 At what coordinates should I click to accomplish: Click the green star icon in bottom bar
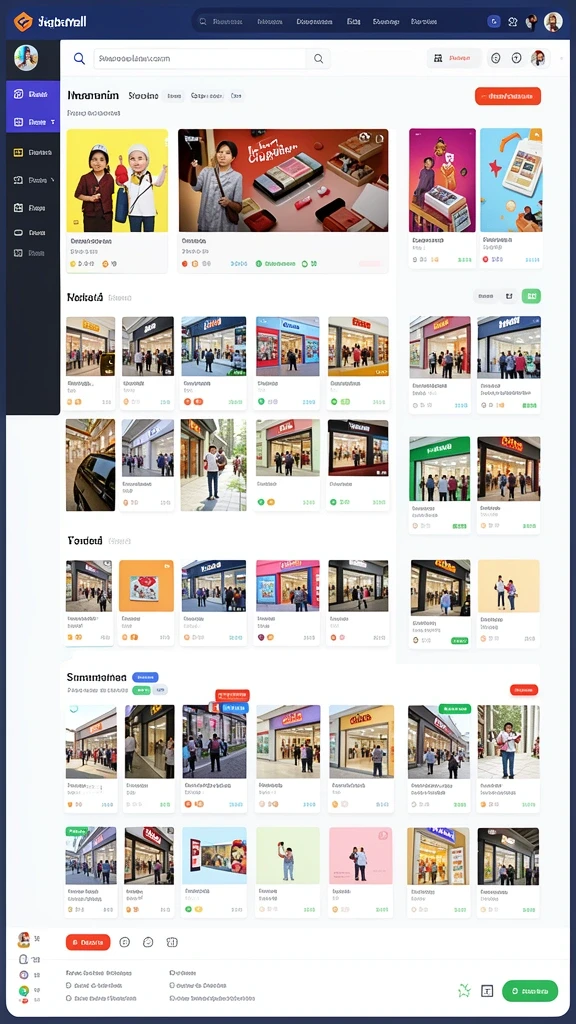pos(464,991)
